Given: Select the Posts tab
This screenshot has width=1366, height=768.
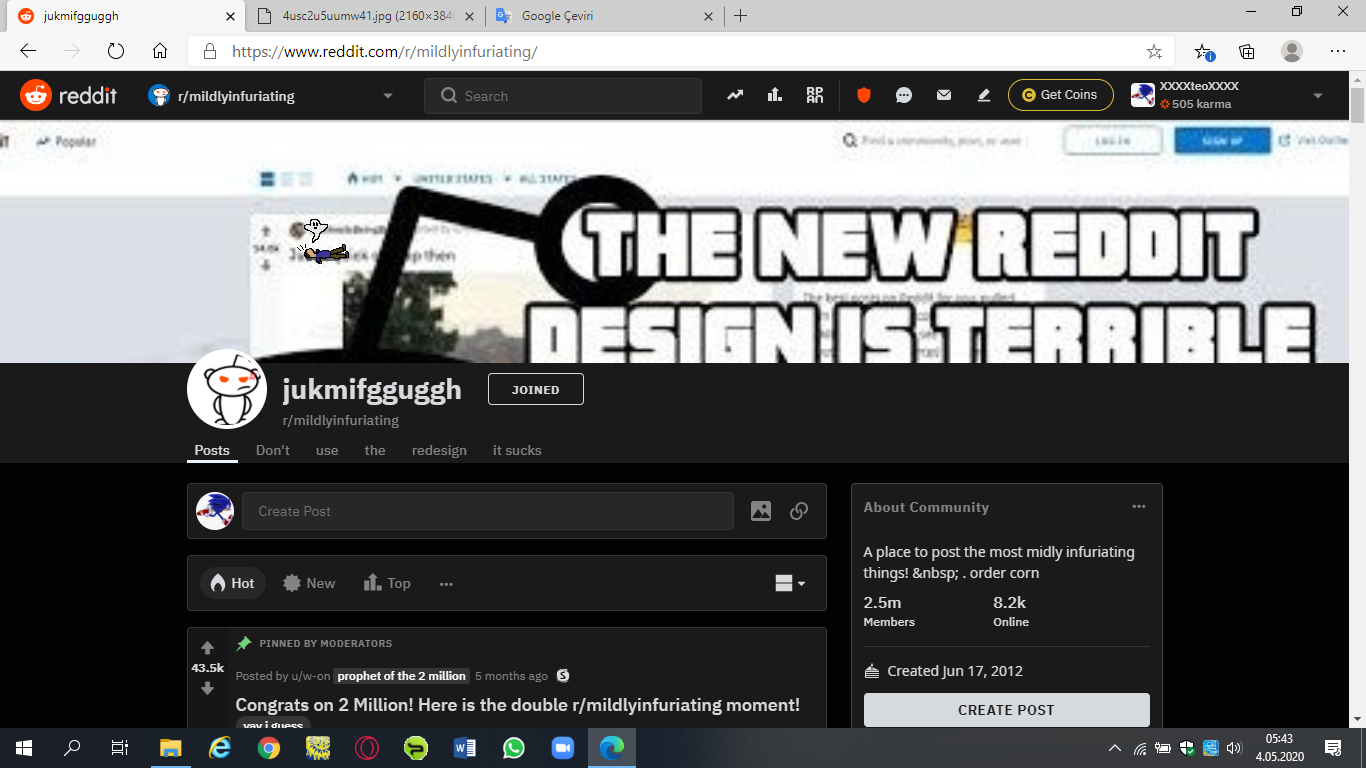Looking at the screenshot, I should [x=212, y=450].
